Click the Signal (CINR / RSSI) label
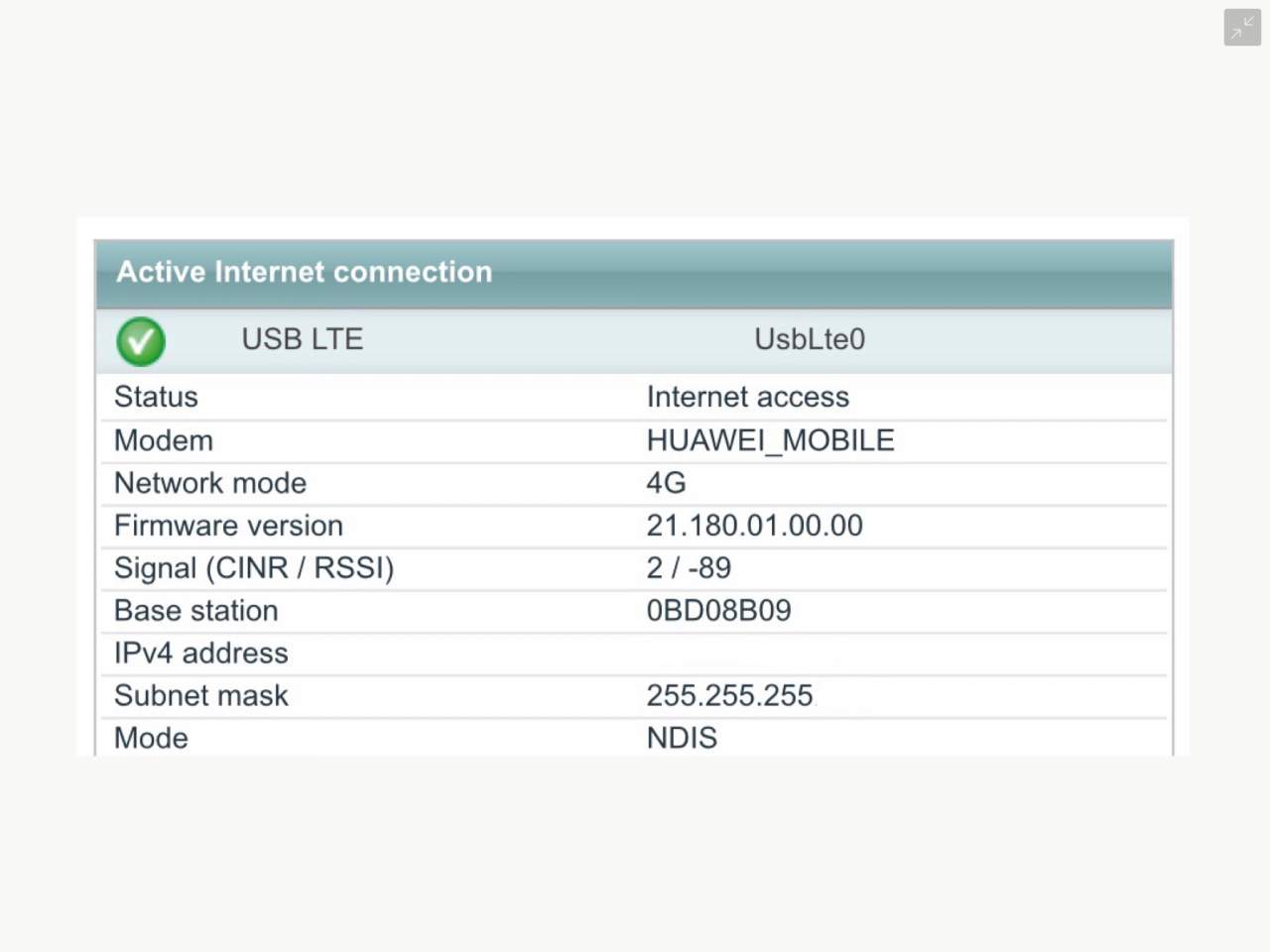1270x952 pixels. [254, 568]
